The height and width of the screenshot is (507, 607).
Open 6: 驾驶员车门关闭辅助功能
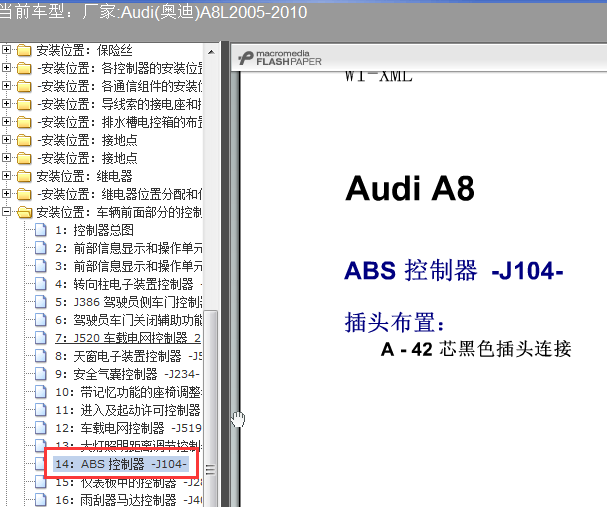pyautogui.click(x=129, y=320)
